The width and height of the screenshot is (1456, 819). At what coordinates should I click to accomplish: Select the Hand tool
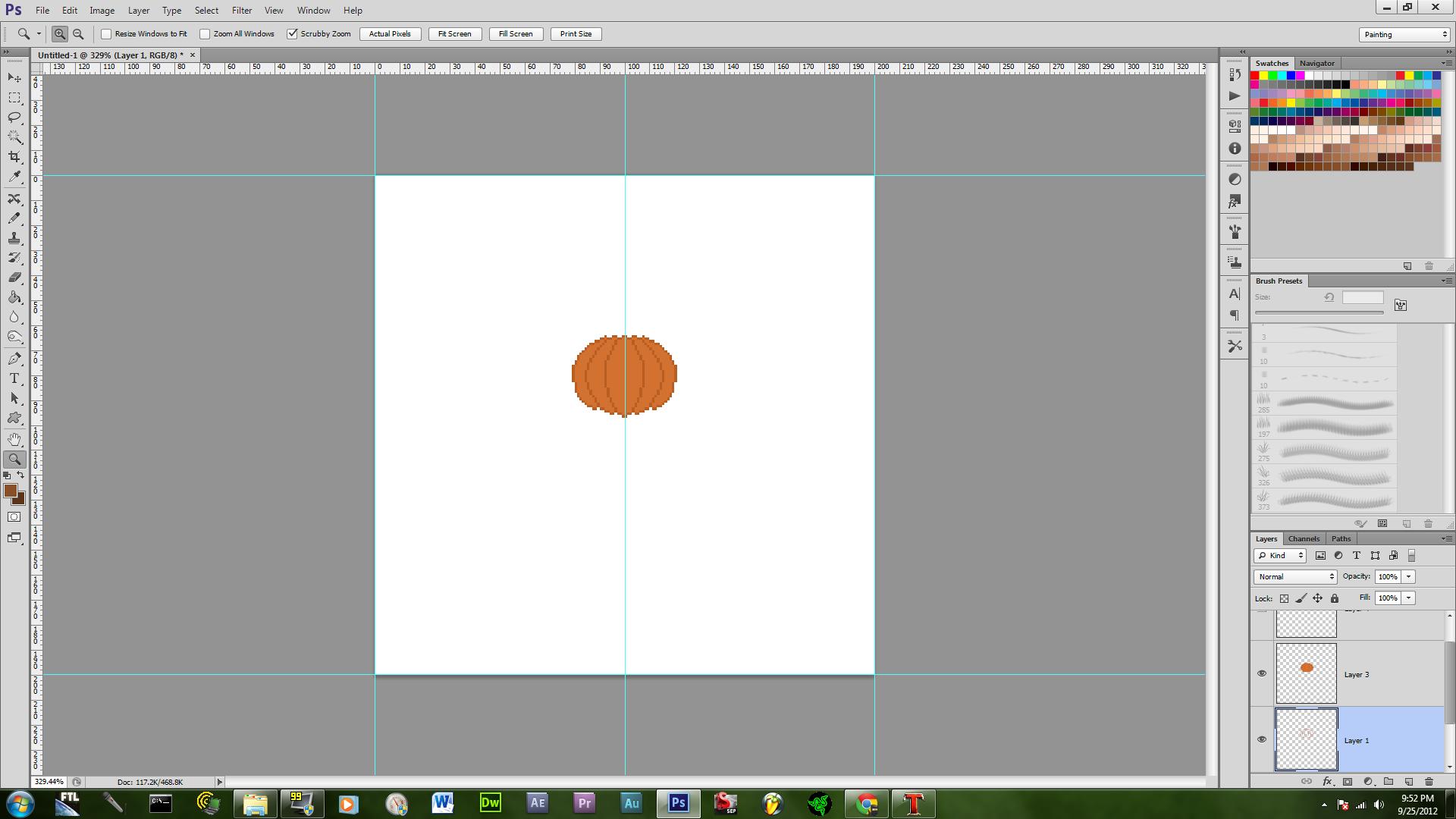coord(14,439)
